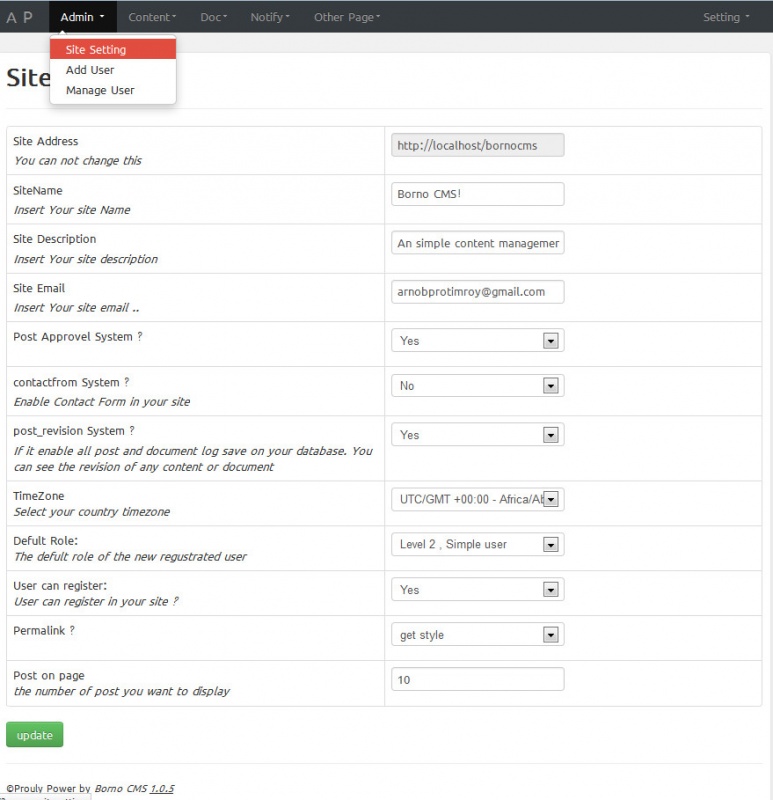Open the Setting menu at top right
The width and height of the screenshot is (773, 800).
pyautogui.click(x=726, y=17)
